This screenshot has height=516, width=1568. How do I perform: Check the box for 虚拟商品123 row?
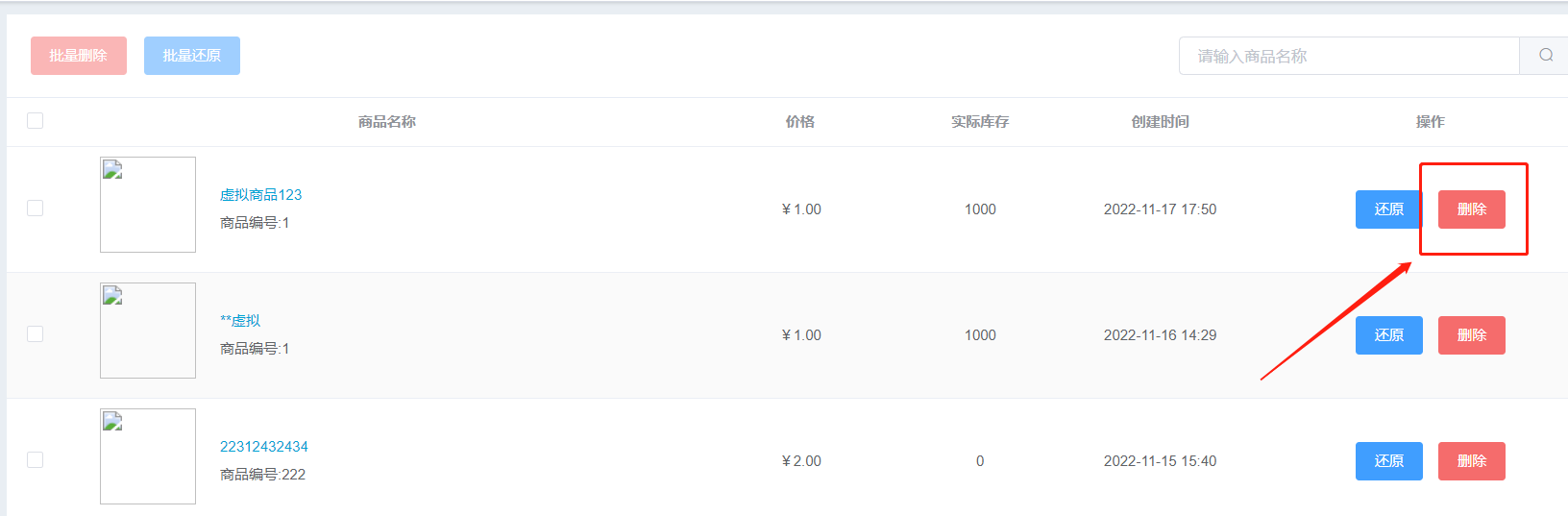(36, 209)
